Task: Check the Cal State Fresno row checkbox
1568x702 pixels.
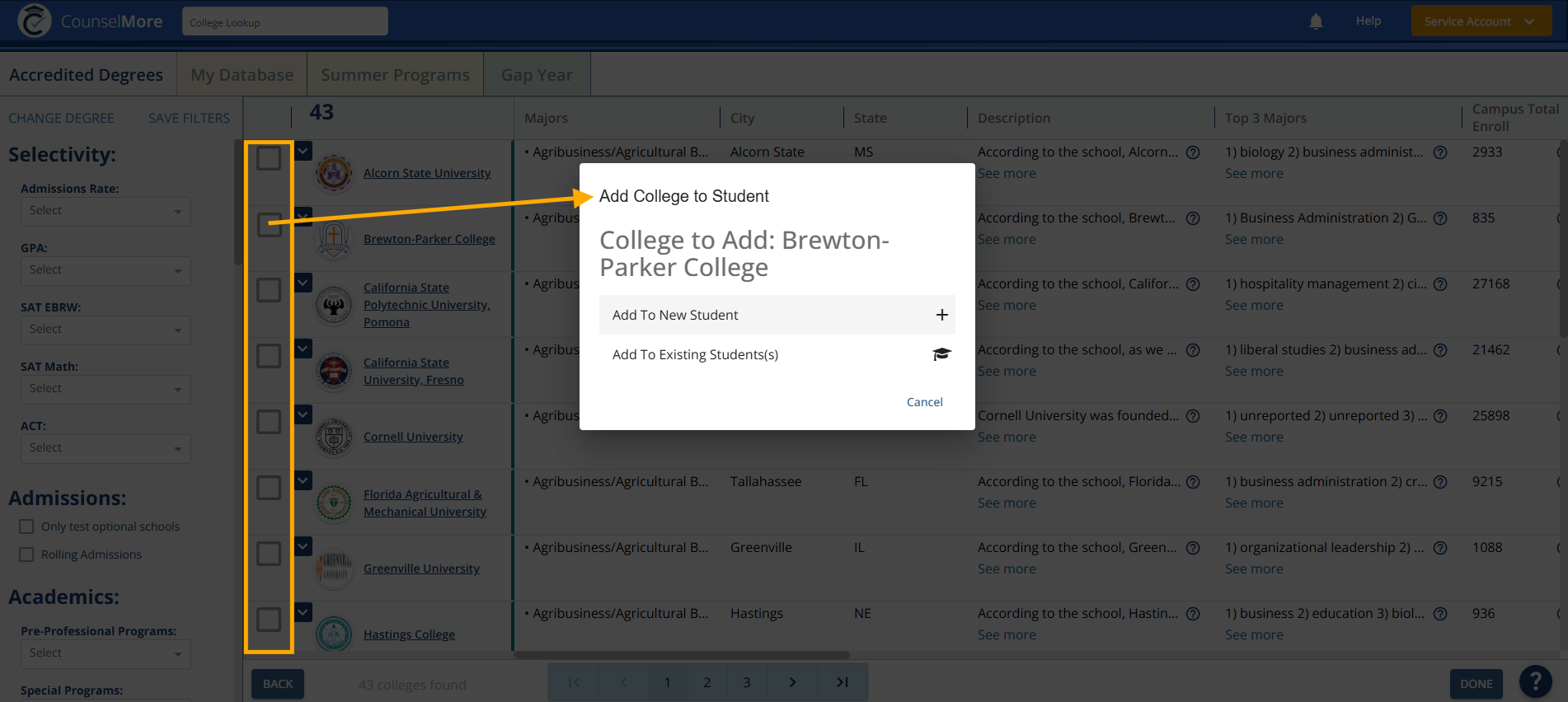Action: point(269,356)
